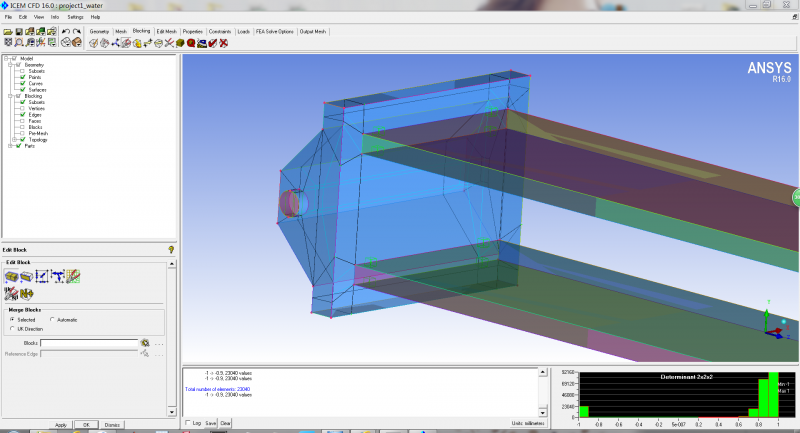
Task: Open the Settings menu
Action: point(75,17)
